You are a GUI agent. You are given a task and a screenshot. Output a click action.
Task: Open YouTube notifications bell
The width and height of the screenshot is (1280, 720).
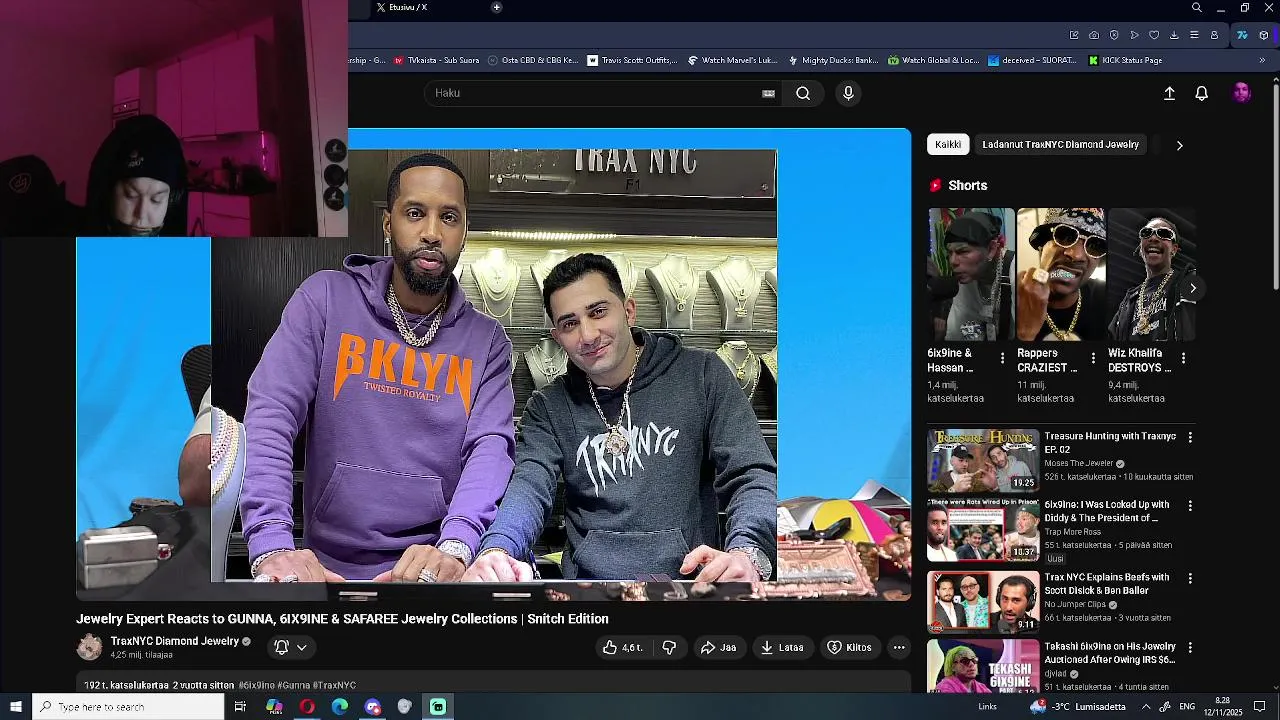[x=1202, y=93]
